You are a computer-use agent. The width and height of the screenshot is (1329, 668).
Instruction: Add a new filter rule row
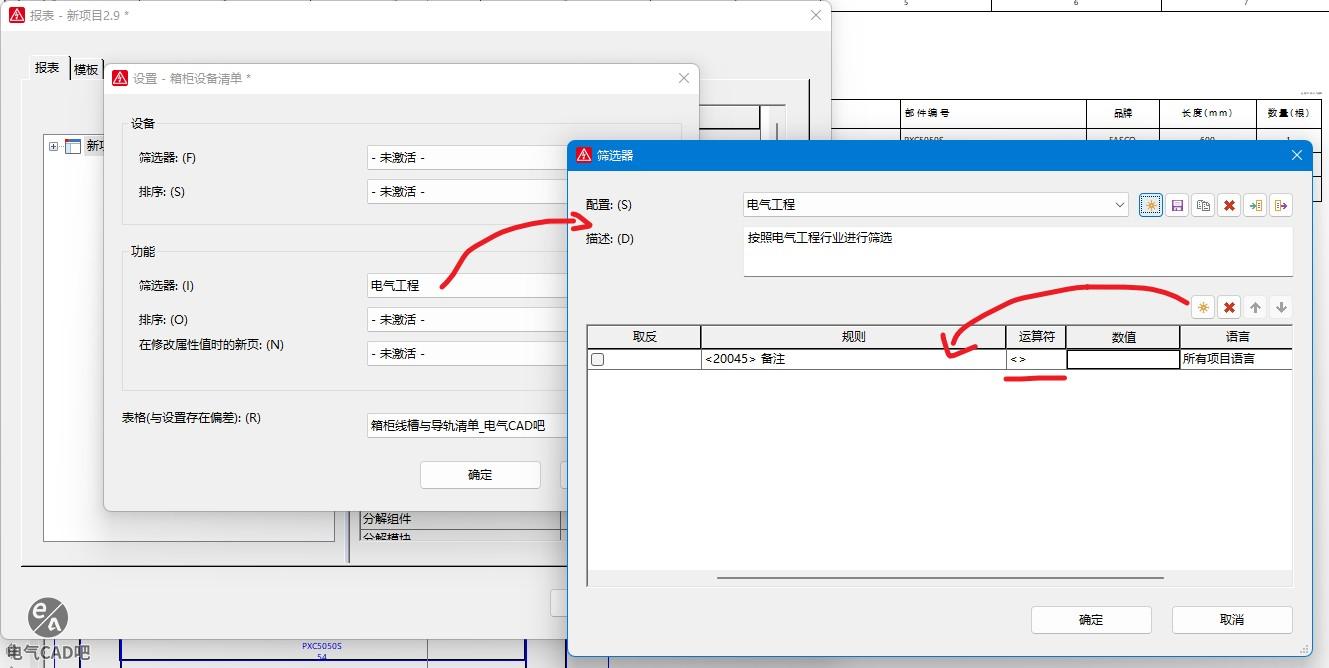pos(1203,308)
